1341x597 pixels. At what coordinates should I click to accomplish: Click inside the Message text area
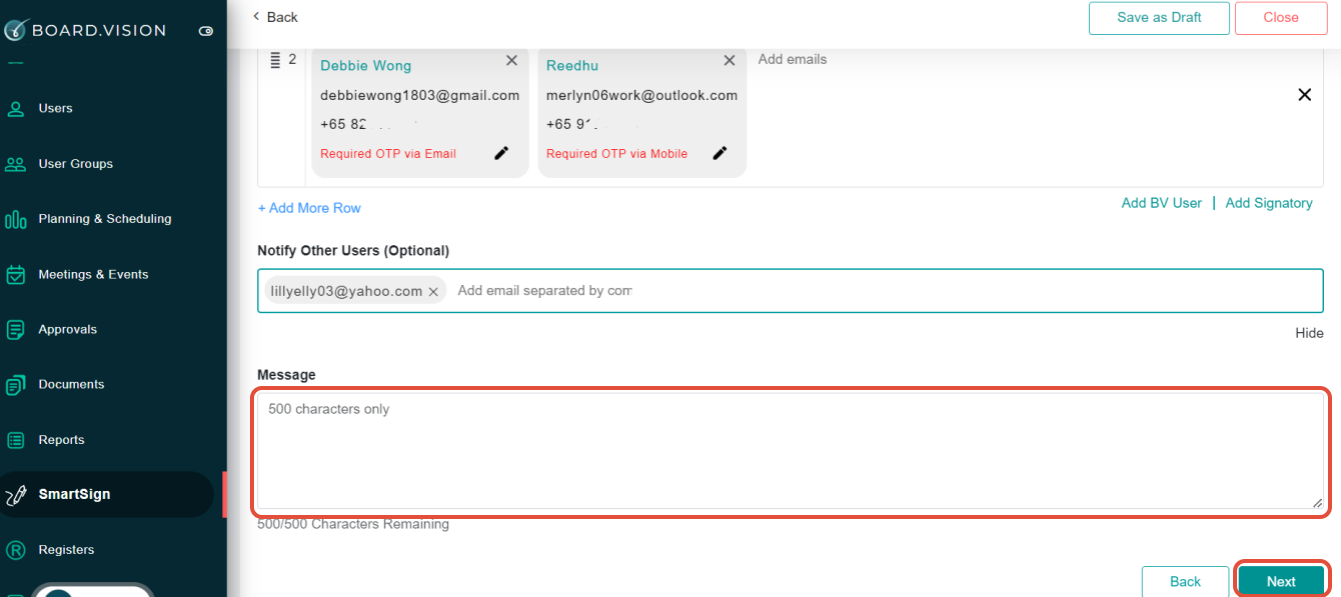coord(790,451)
